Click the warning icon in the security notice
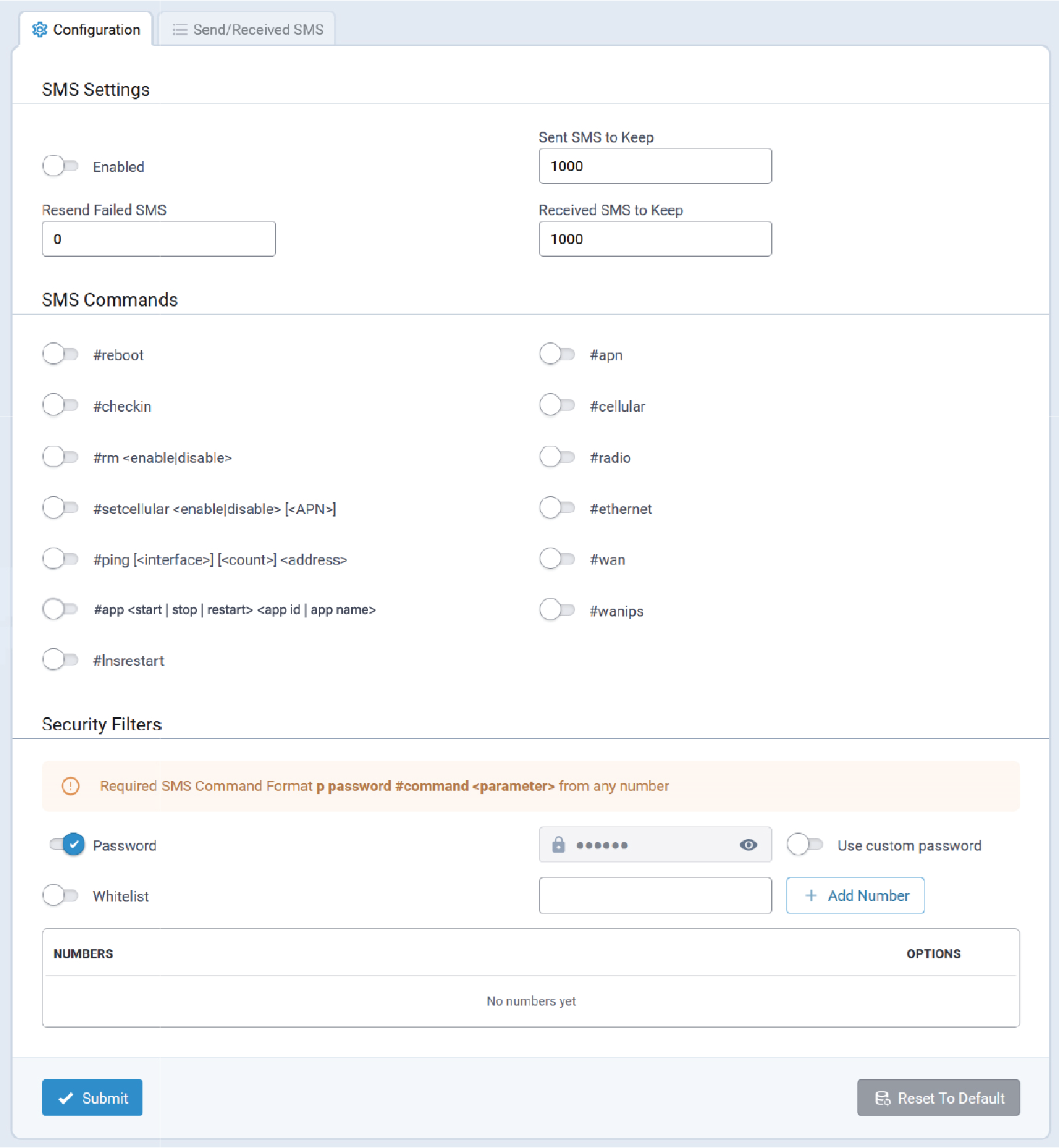This screenshot has height=1148, width=1059. click(x=71, y=786)
